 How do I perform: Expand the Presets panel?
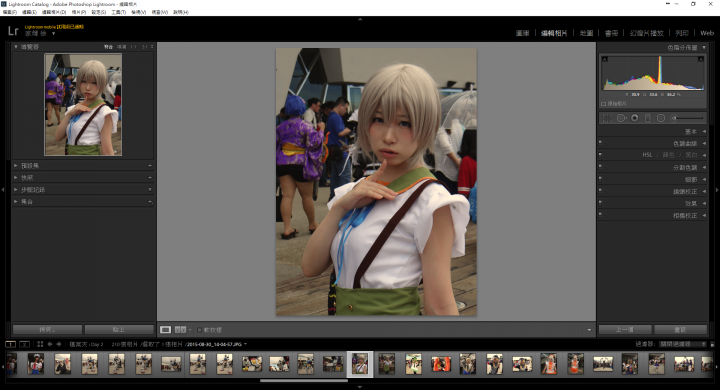(16, 165)
